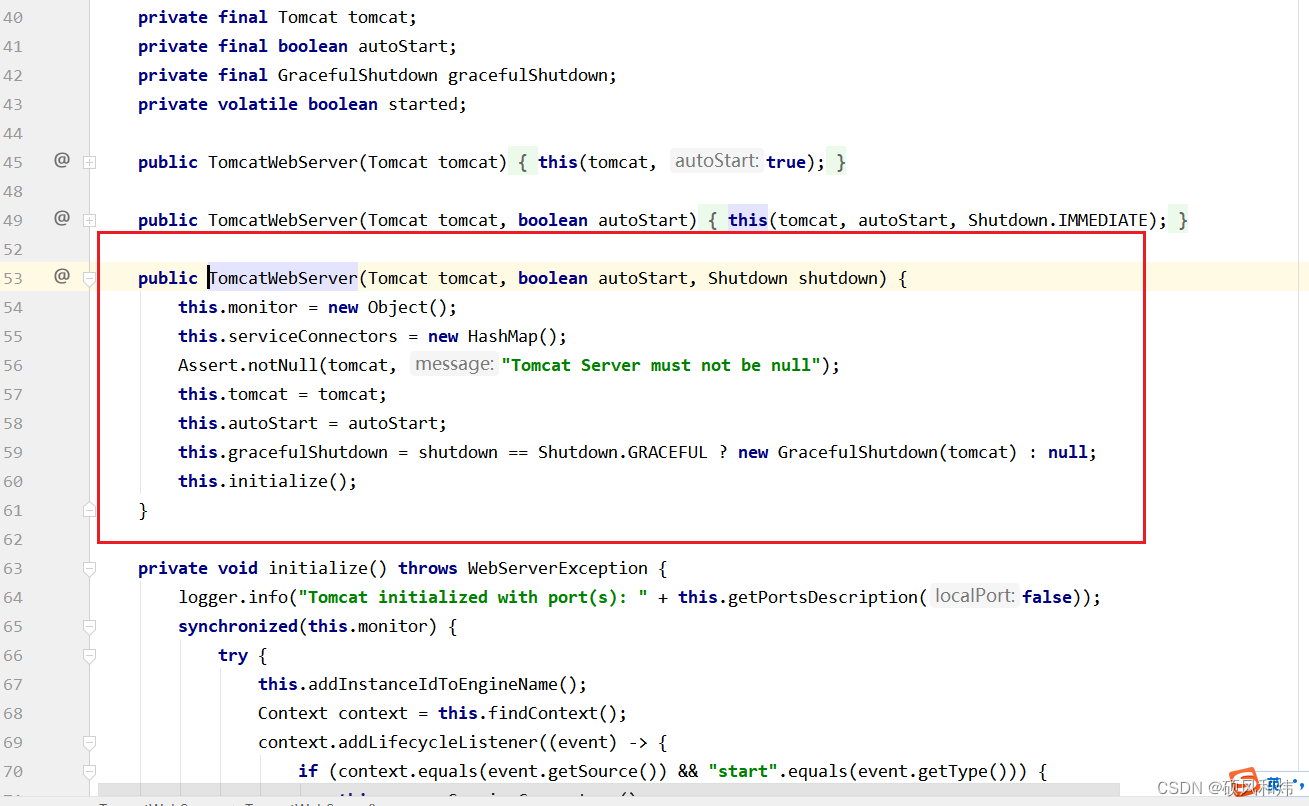Click 'Shutdown.IMMEDIATE' on line 49
1309x806 pixels.
pyautogui.click(x=1058, y=220)
